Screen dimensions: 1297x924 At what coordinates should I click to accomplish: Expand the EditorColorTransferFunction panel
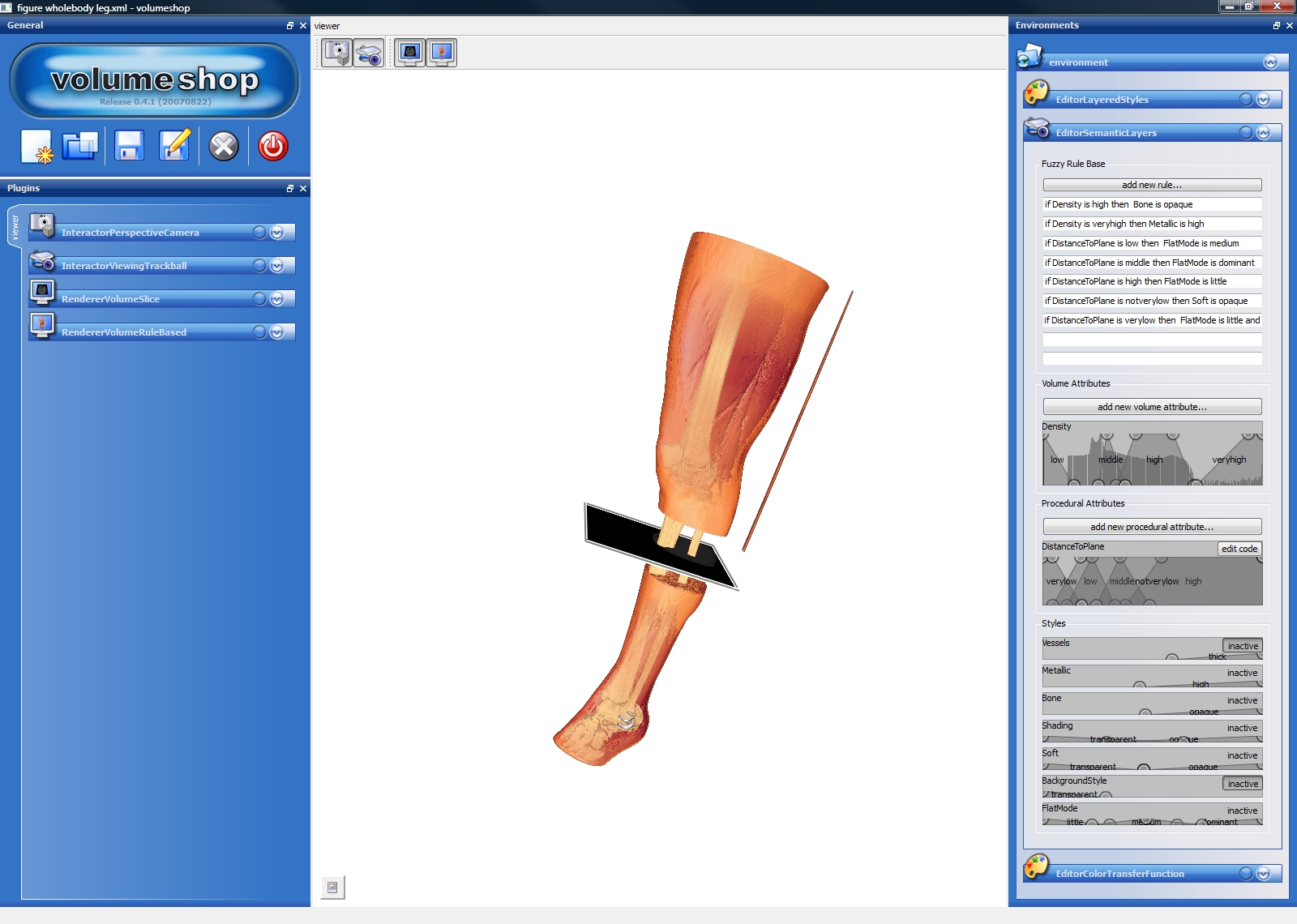click(1263, 874)
